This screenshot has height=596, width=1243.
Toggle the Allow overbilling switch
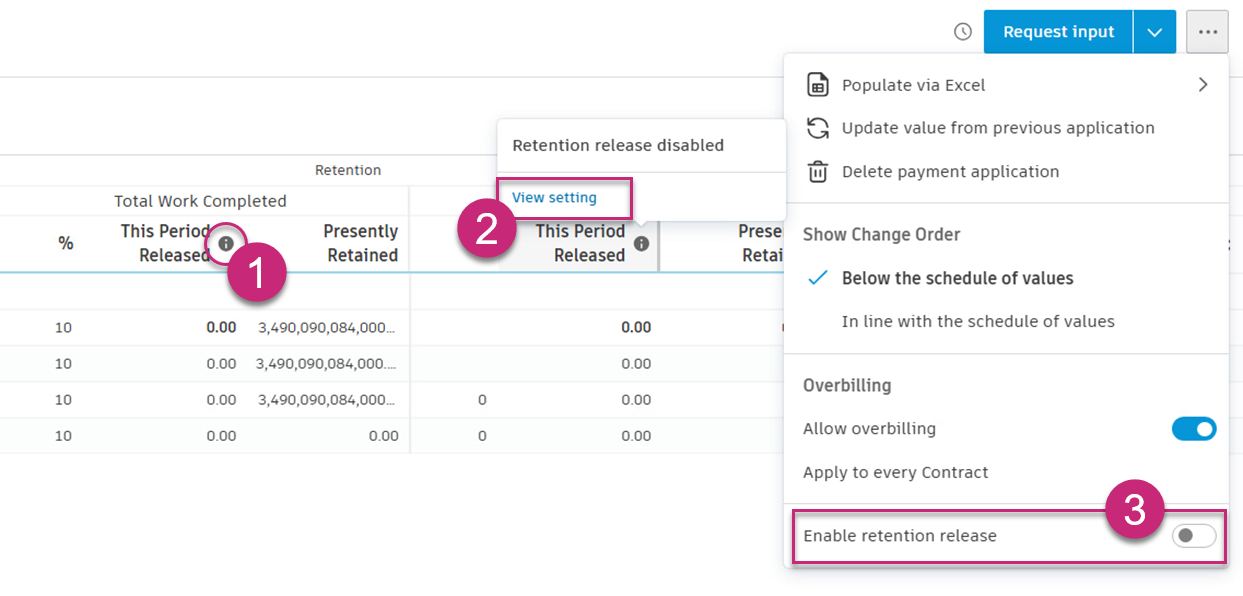[1194, 429]
